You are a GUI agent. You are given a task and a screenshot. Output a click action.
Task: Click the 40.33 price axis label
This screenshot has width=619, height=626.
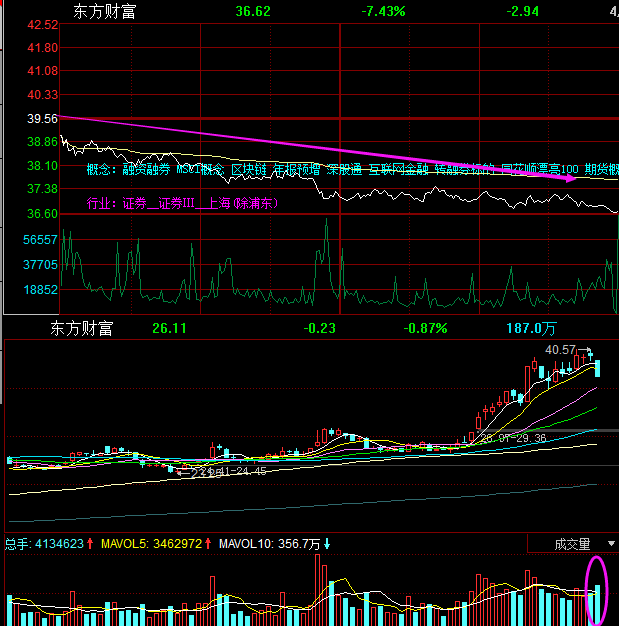coord(42,95)
